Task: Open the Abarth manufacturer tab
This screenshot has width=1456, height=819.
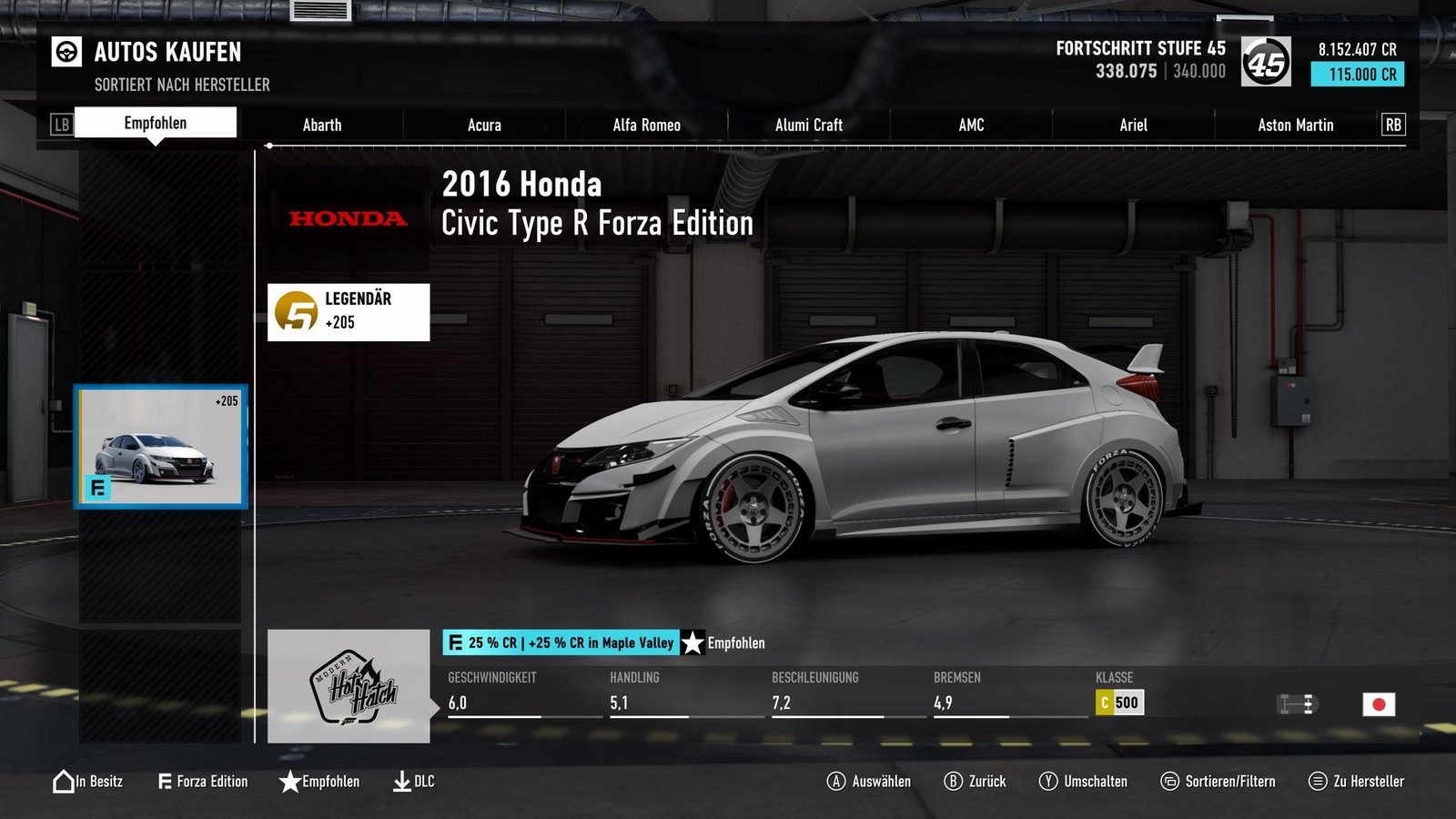Action: pyautogui.click(x=322, y=125)
